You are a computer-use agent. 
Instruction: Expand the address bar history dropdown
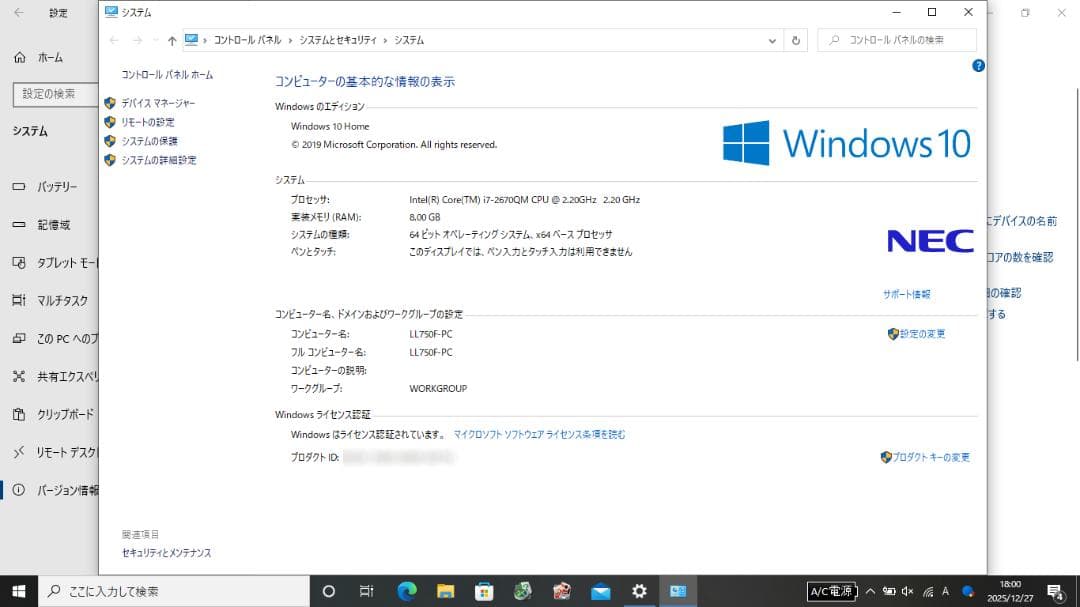(773, 41)
